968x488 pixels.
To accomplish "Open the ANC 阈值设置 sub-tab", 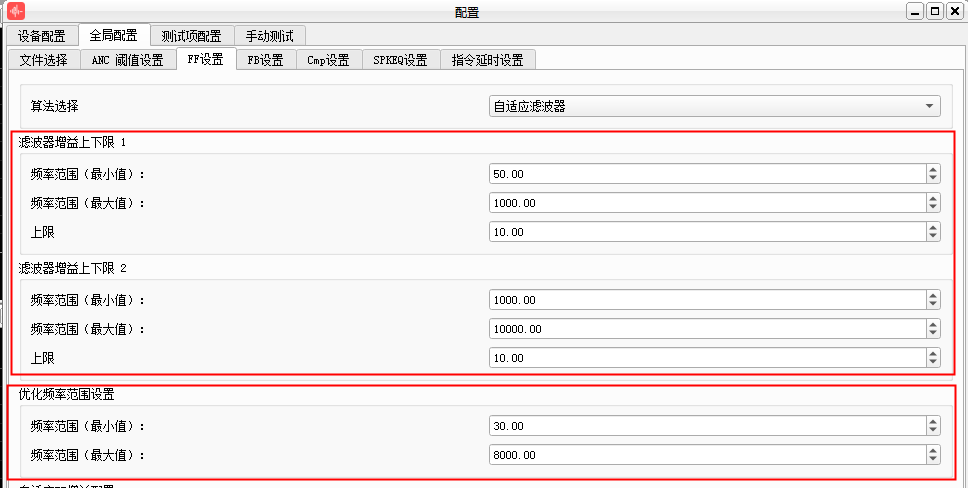I will (x=127, y=61).
